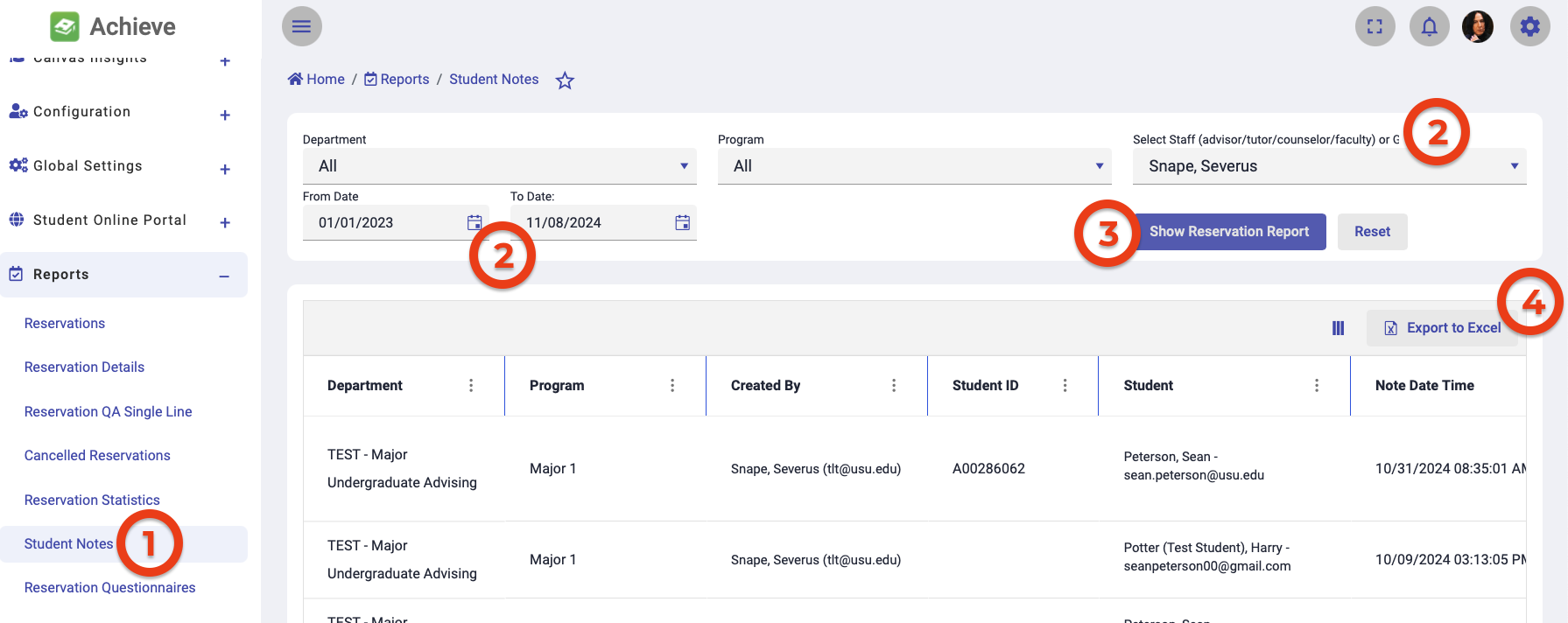Screen dimensions: 1568x623
Task: Open Cancelled Reservations report
Action: coord(97,456)
